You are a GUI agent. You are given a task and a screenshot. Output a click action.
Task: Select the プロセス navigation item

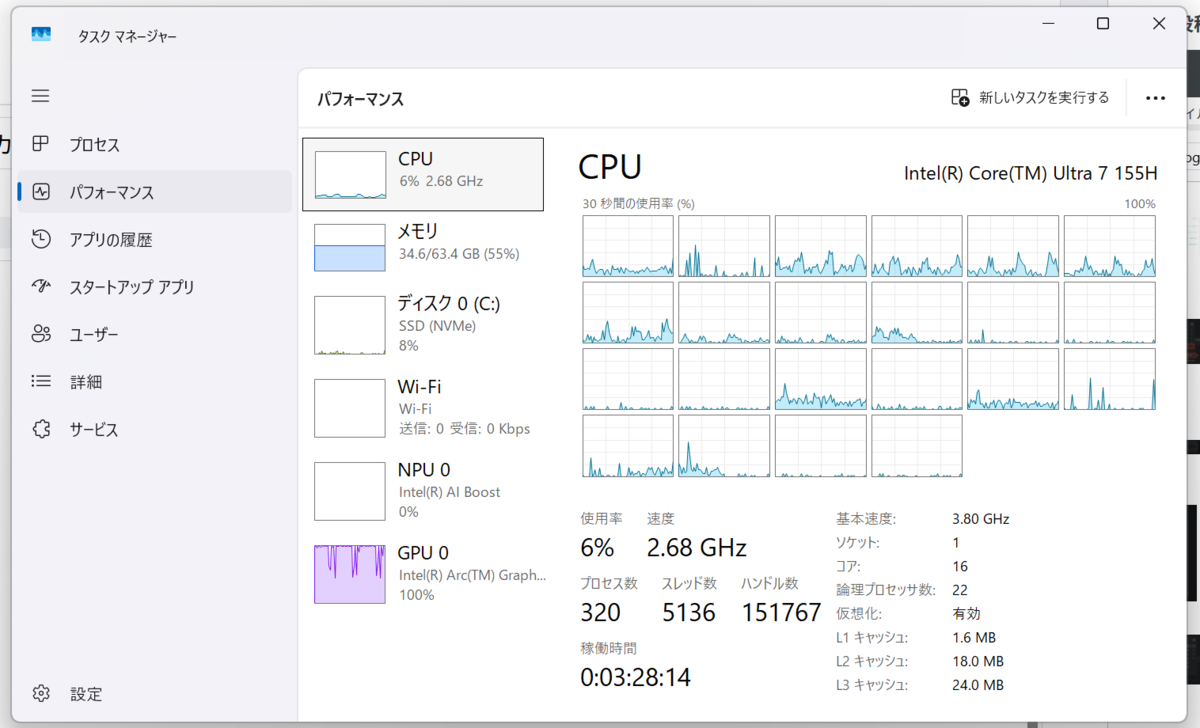click(x=155, y=144)
